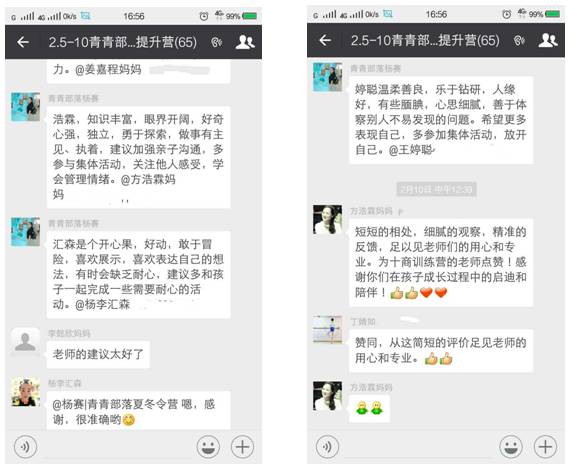Switch to voice input in left chat
This screenshot has height=466, width=573.
click(x=25, y=446)
